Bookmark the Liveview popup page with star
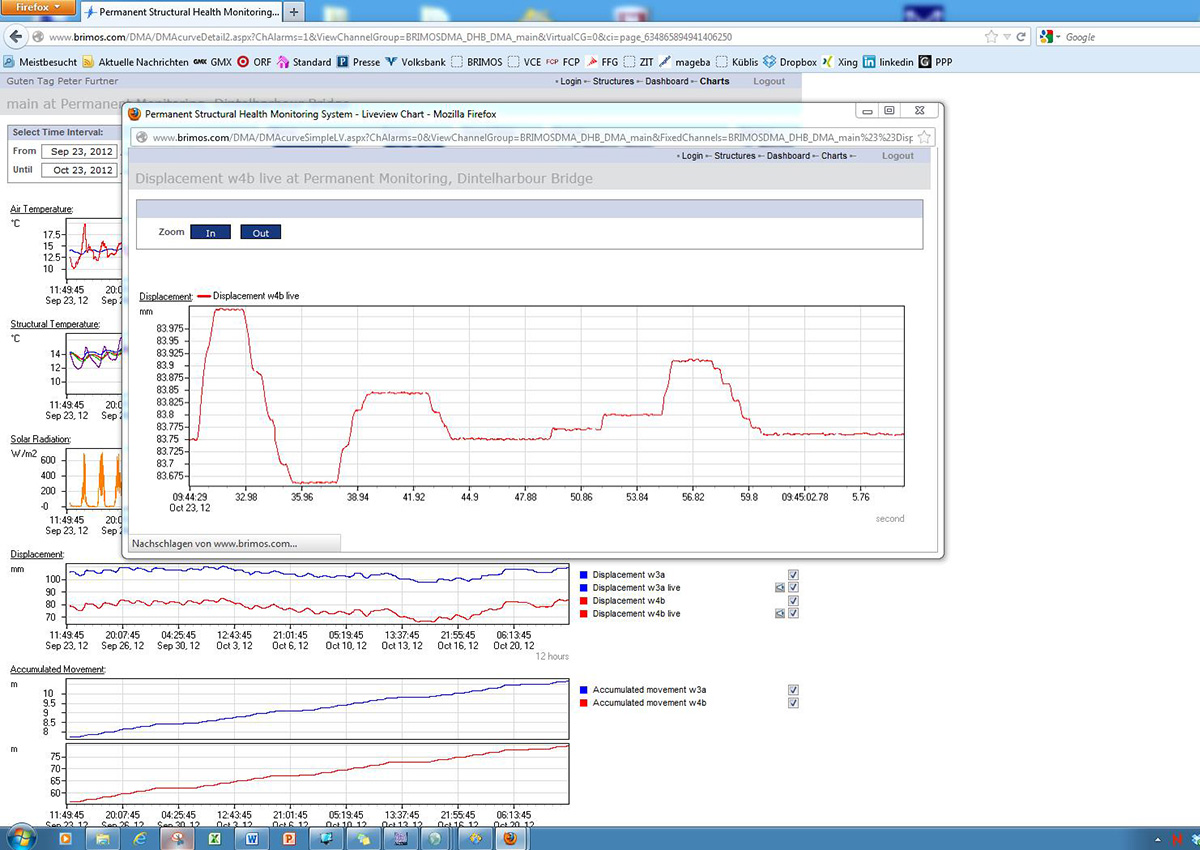The width and height of the screenshot is (1200, 850). click(x=924, y=137)
